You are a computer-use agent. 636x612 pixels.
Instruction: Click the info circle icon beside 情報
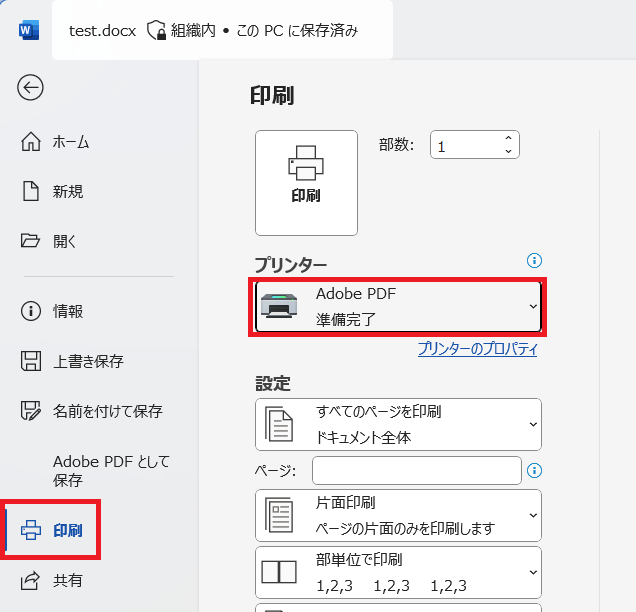(31, 311)
